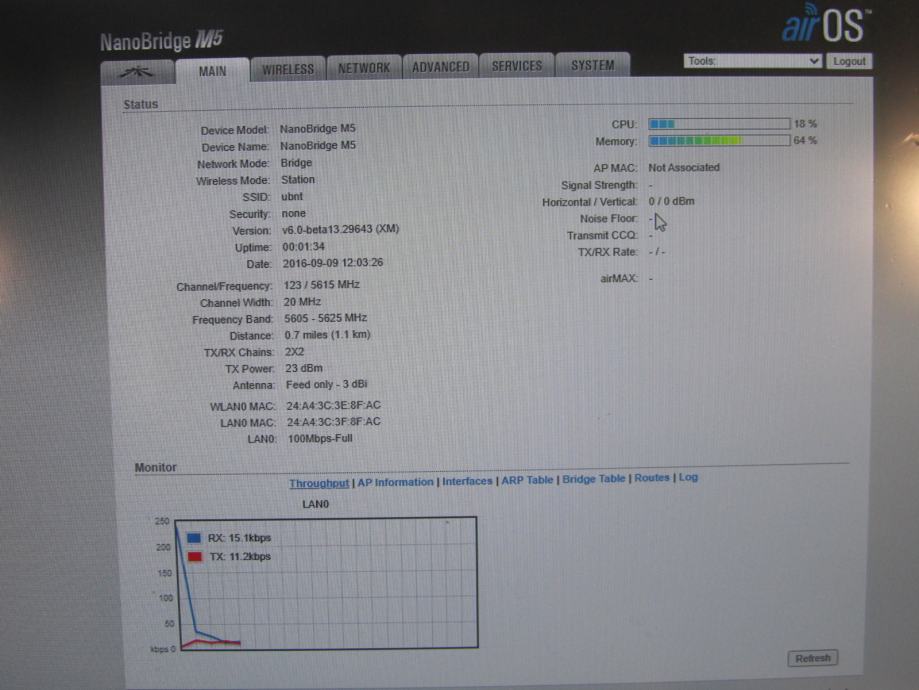Image resolution: width=919 pixels, height=690 pixels.
Task: Click the airOS logo
Action: 826,25
